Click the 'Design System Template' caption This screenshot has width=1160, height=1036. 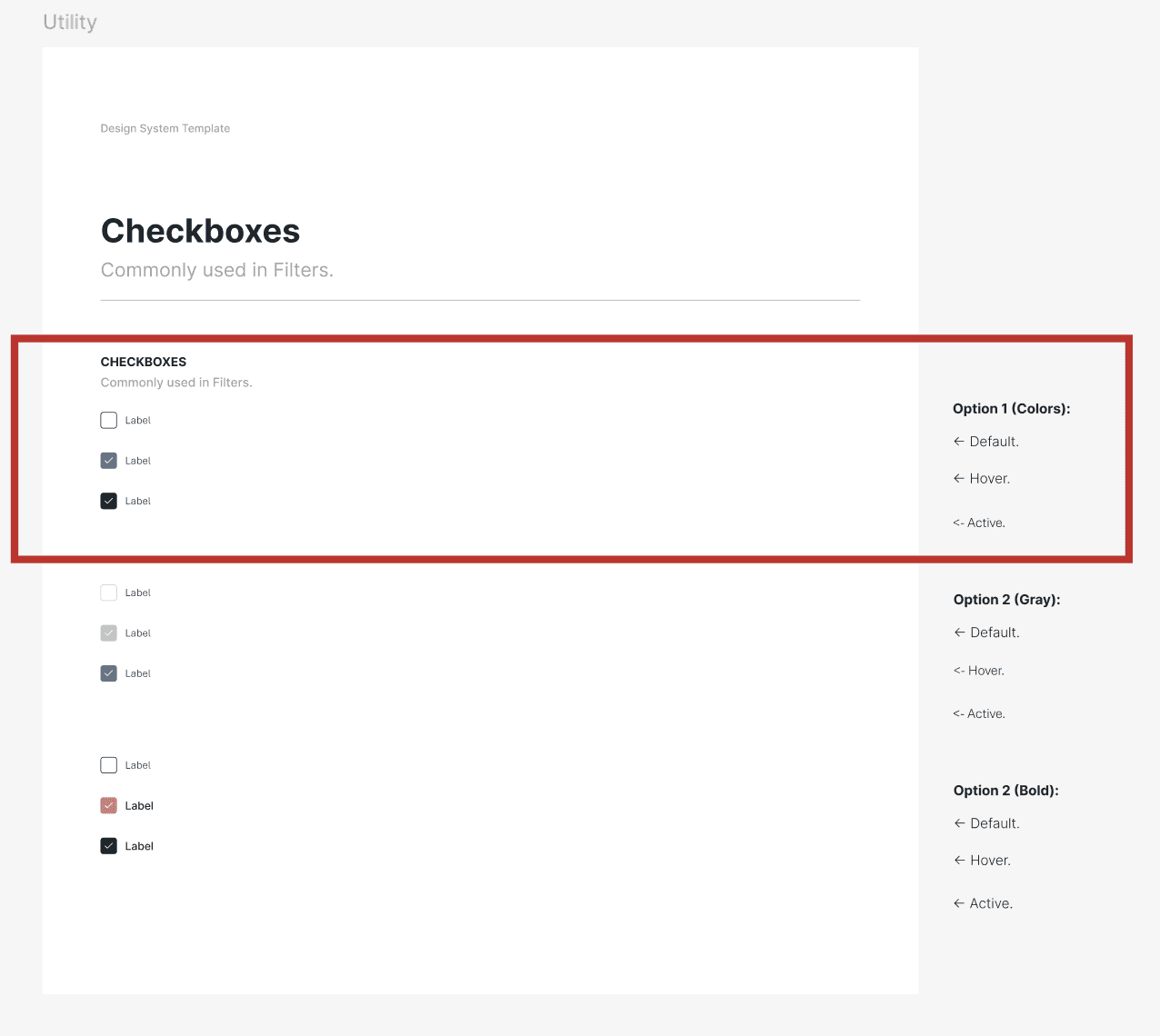(165, 128)
